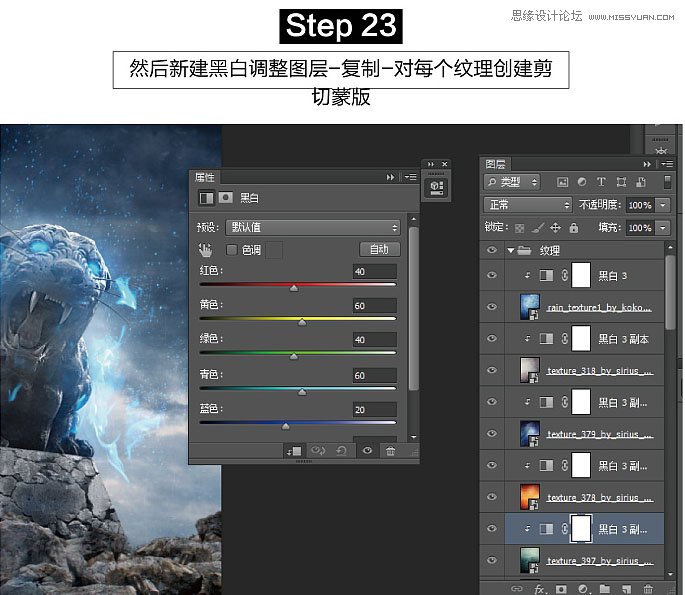Open the 正常 blend mode dropdown
The height and width of the screenshot is (595, 685).
pyautogui.click(x=526, y=205)
